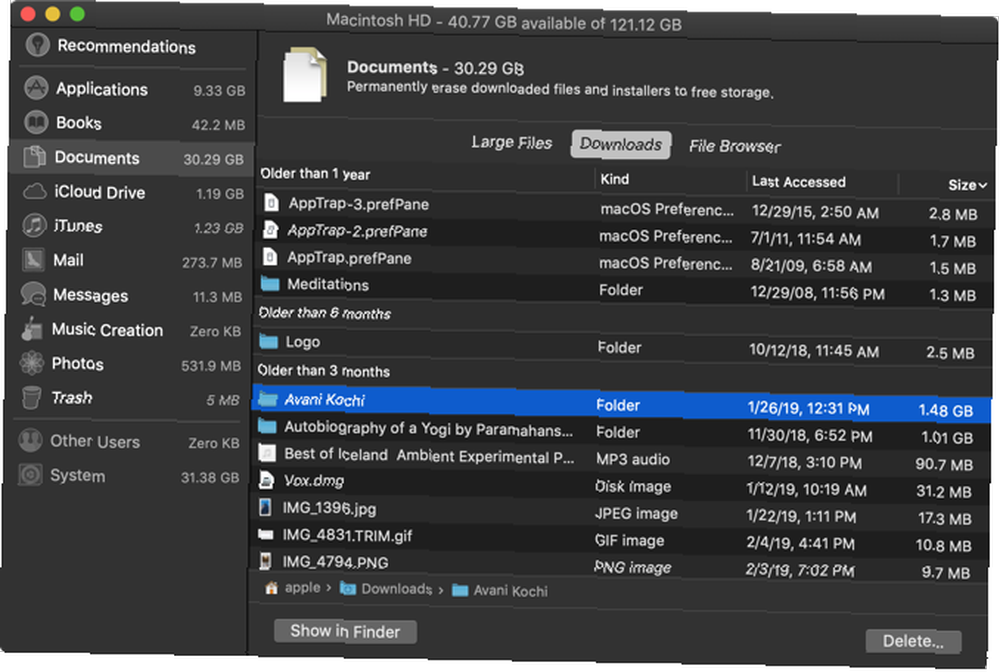Viewport: 1000px width, 672px height.
Task: Click the Messages speech bubble icon
Action: point(33,294)
